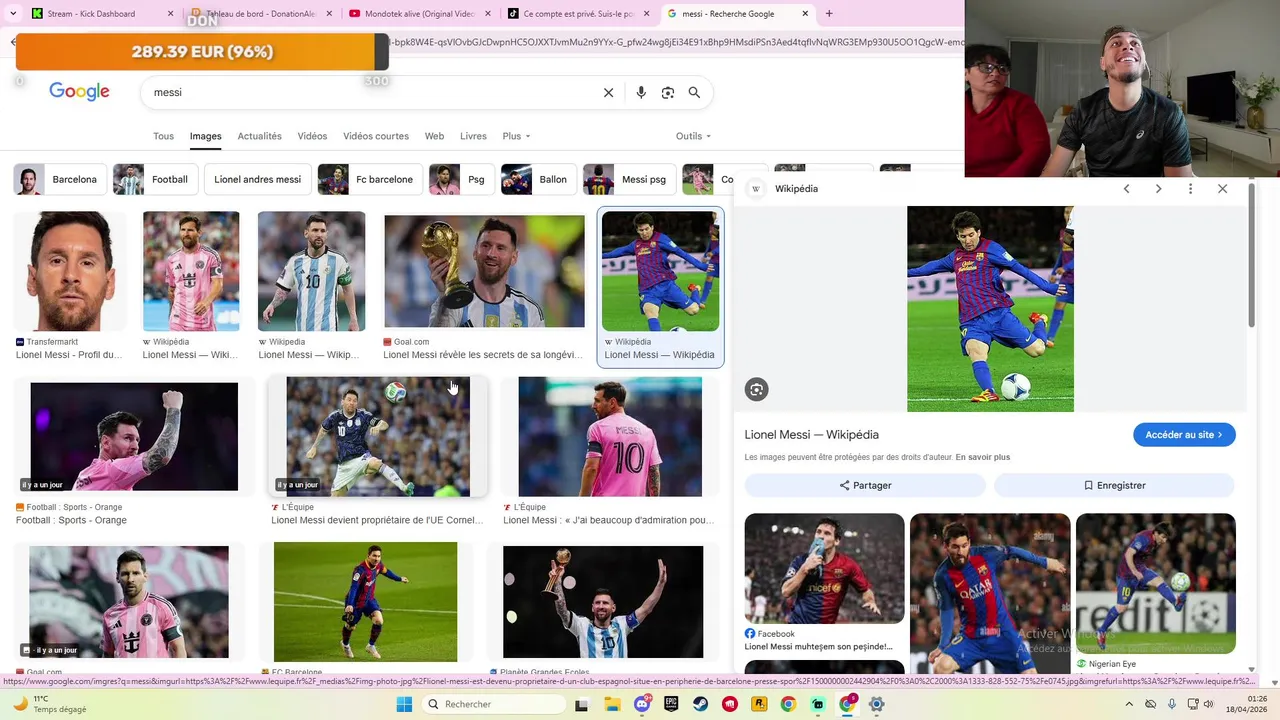Go to next image in side panel

[x=1158, y=188]
